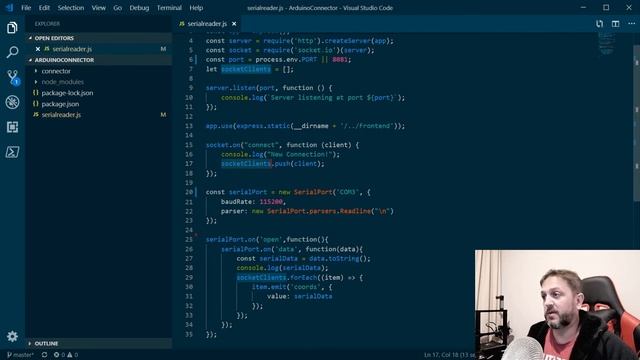Open the Help menu
This screenshot has height=360, width=640.
pyautogui.click(x=196, y=8)
